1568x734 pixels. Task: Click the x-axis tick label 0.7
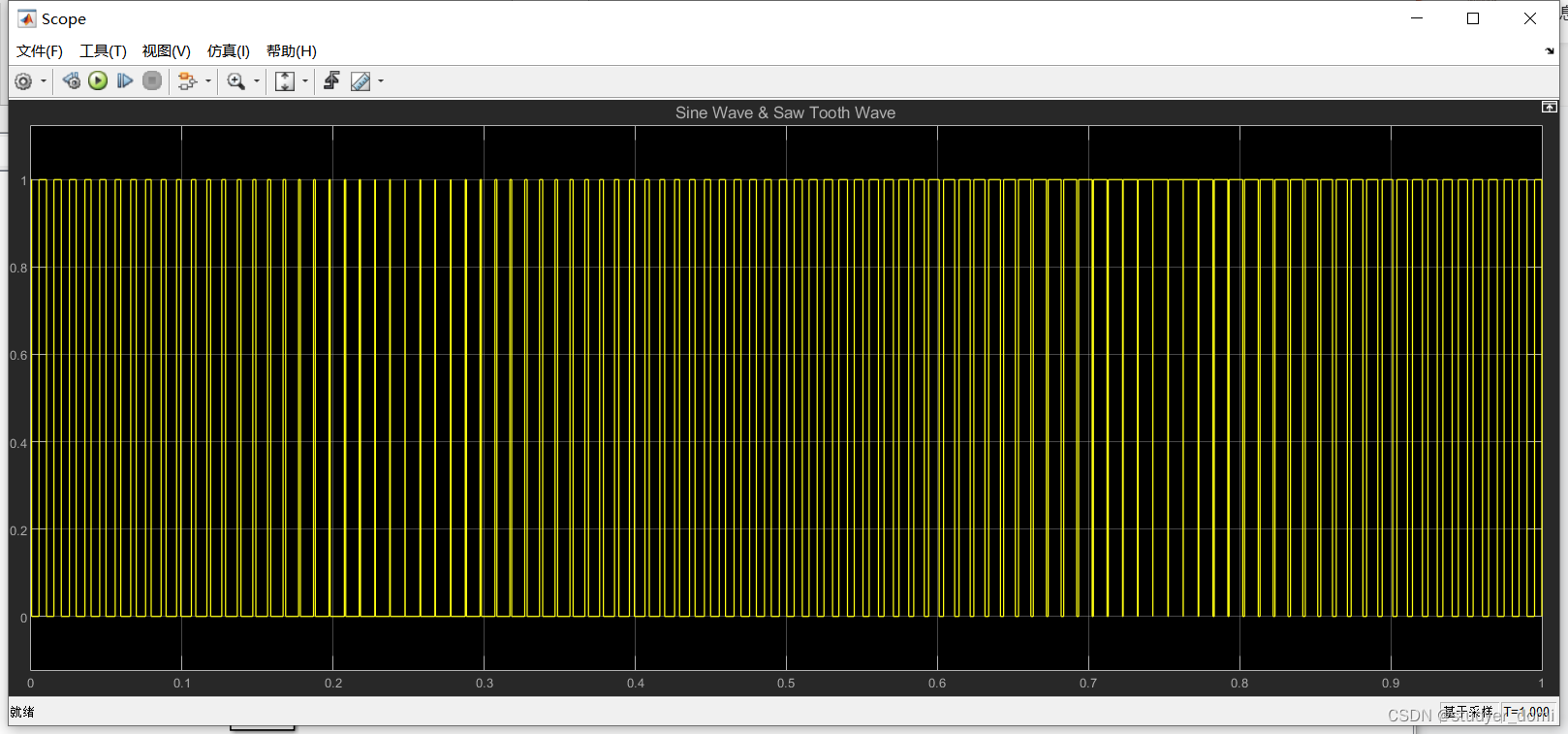point(1088,684)
